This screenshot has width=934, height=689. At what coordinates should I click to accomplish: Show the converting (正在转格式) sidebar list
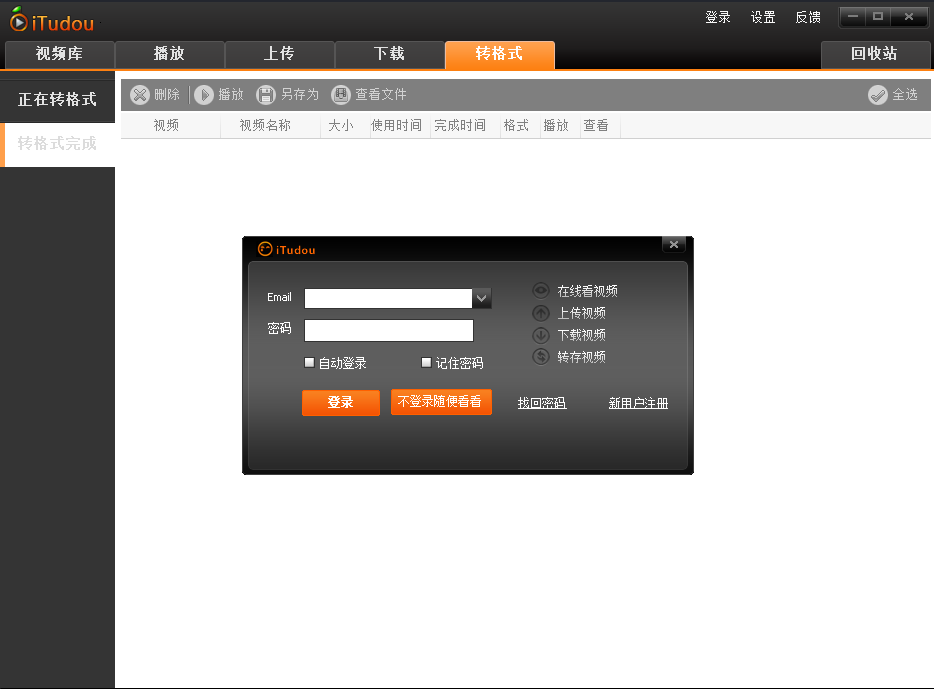[x=57, y=99]
